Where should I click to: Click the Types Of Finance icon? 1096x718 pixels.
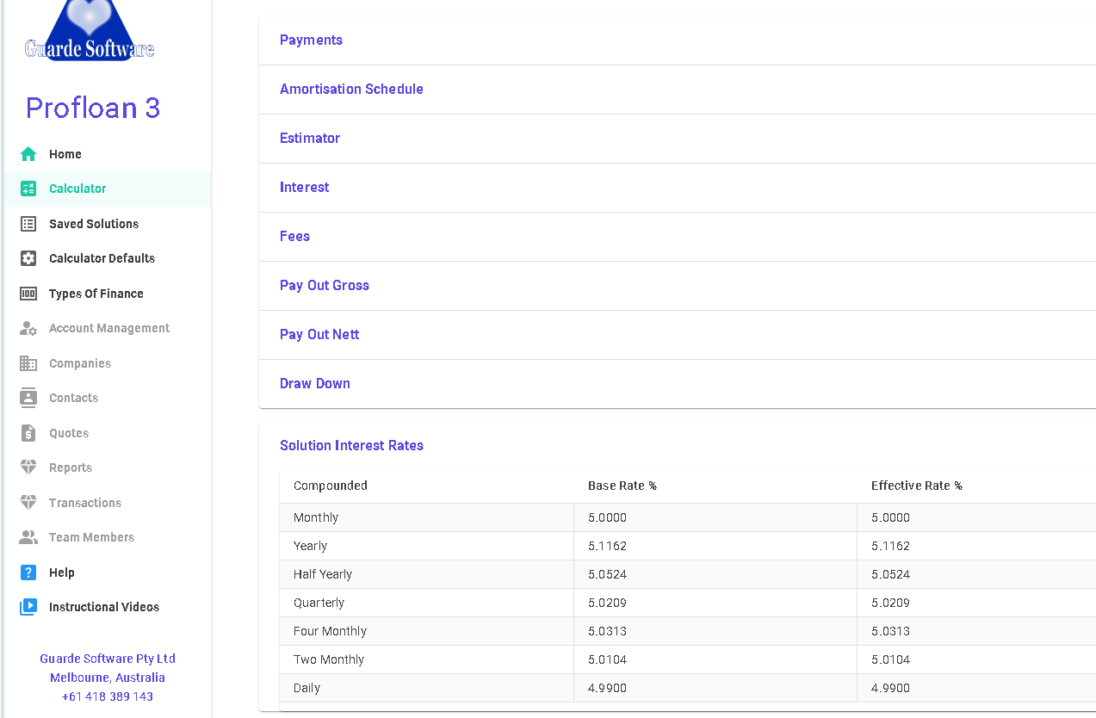pyautogui.click(x=28, y=294)
